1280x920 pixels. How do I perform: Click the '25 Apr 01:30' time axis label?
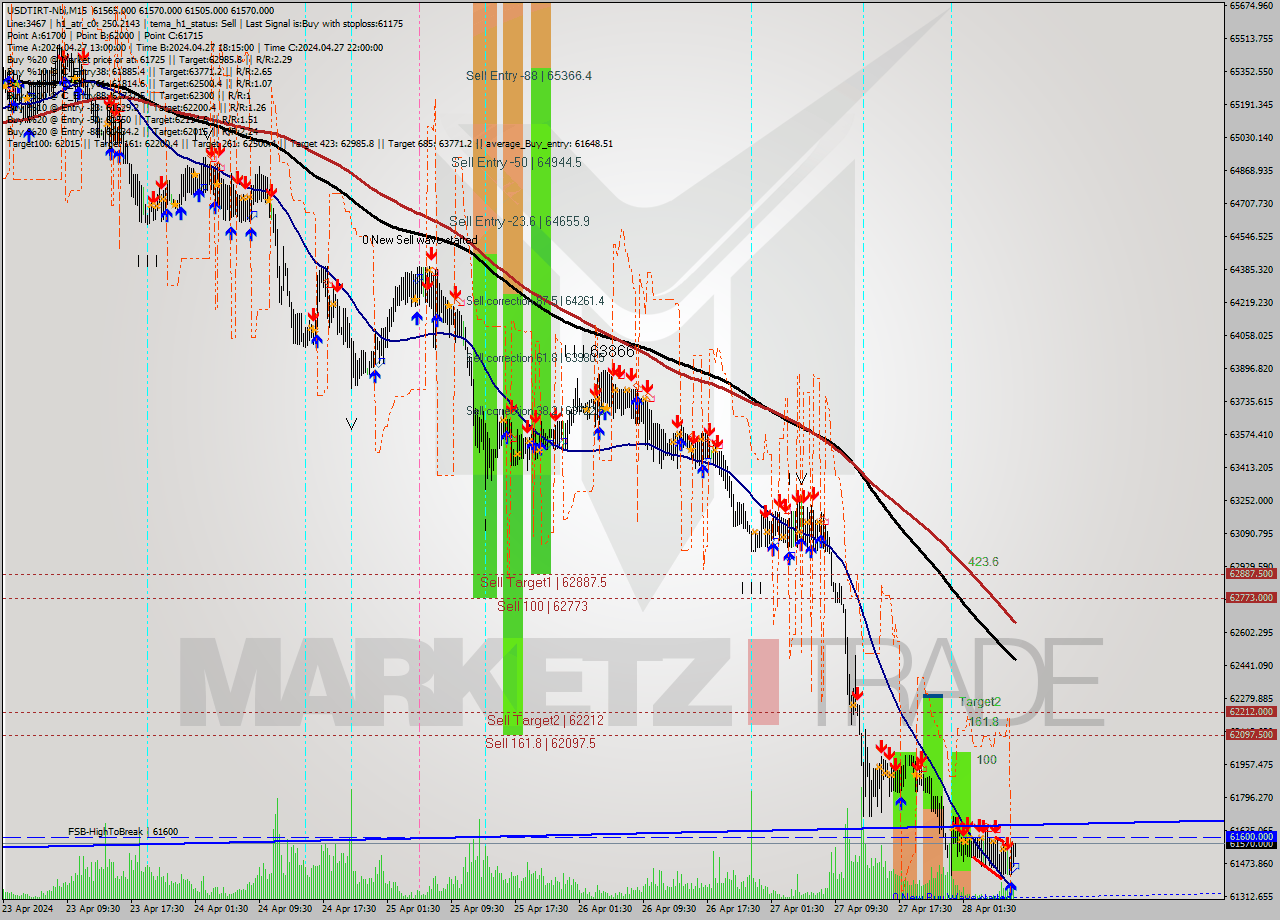click(x=413, y=910)
